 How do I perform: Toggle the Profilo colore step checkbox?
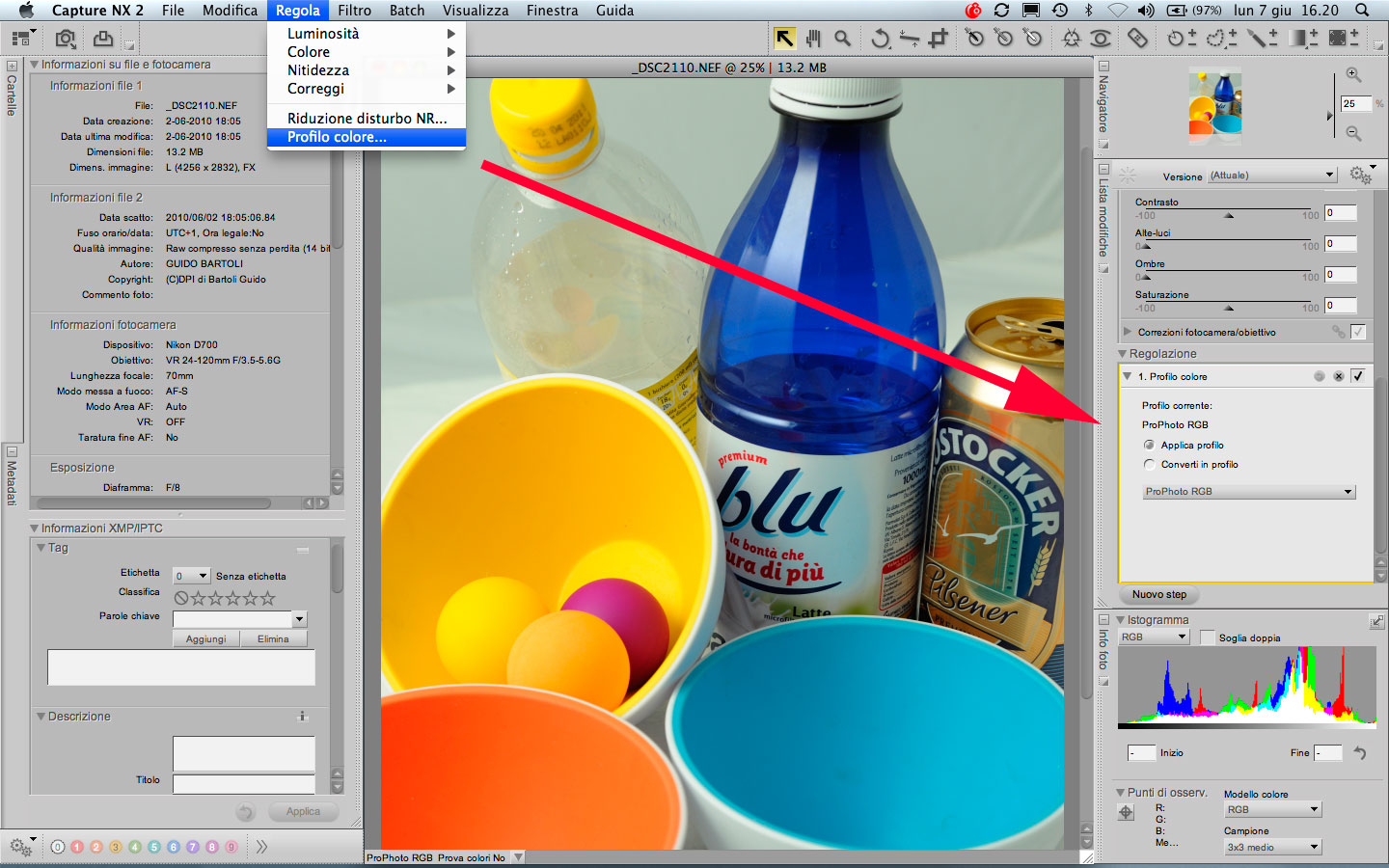[1358, 376]
